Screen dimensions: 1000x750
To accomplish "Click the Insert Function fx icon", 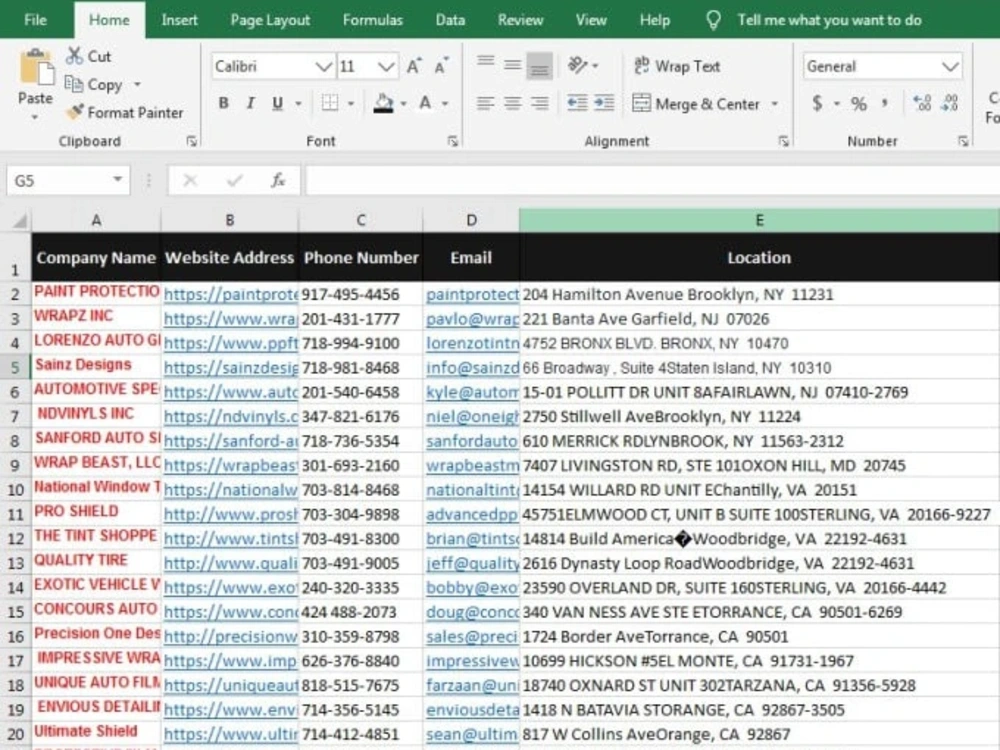I will 278,180.
